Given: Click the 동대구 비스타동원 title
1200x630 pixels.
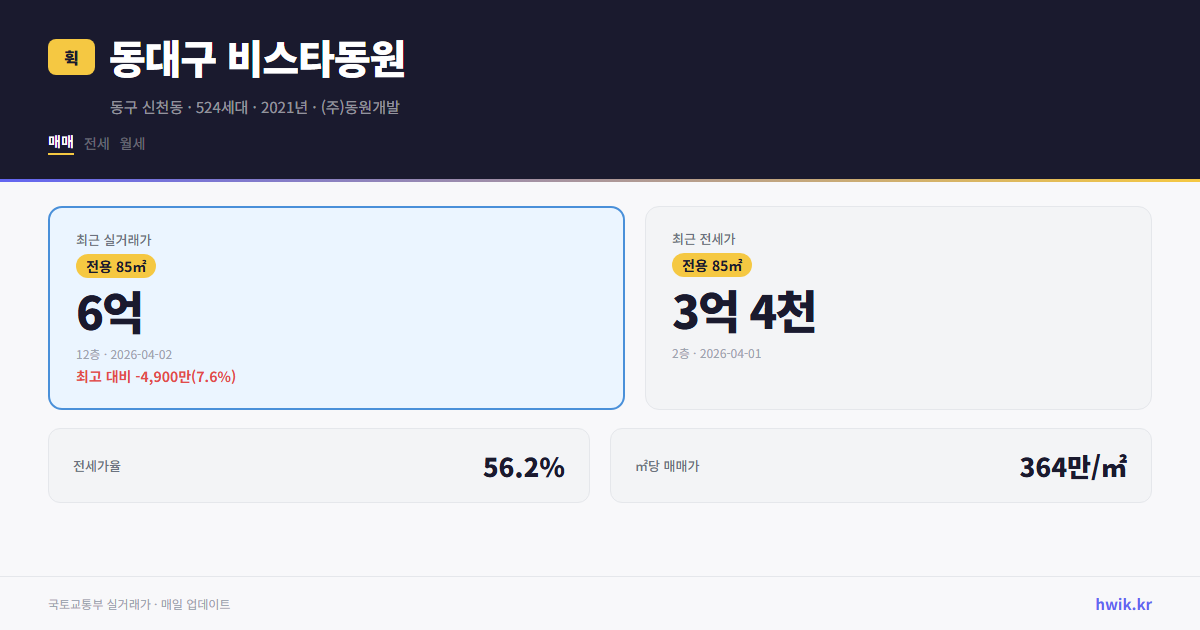Looking at the screenshot, I should tap(255, 60).
